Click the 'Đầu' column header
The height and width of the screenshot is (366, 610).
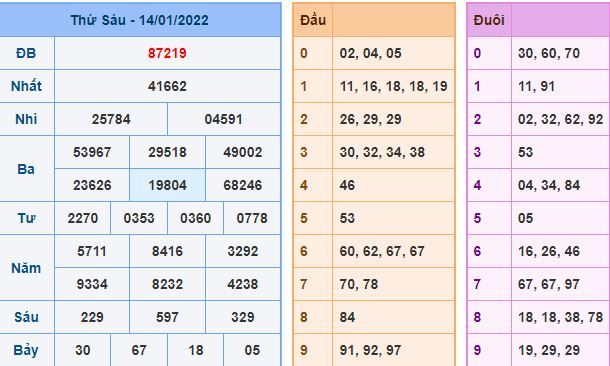point(313,20)
